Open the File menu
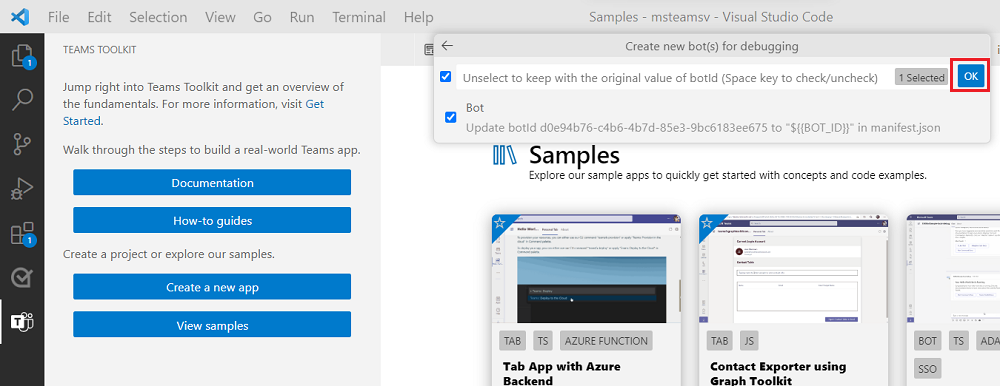1000x386 pixels. (59, 17)
